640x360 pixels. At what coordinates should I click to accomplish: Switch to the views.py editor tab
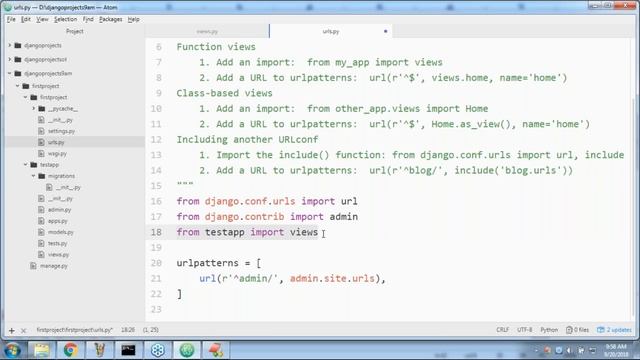(x=207, y=31)
